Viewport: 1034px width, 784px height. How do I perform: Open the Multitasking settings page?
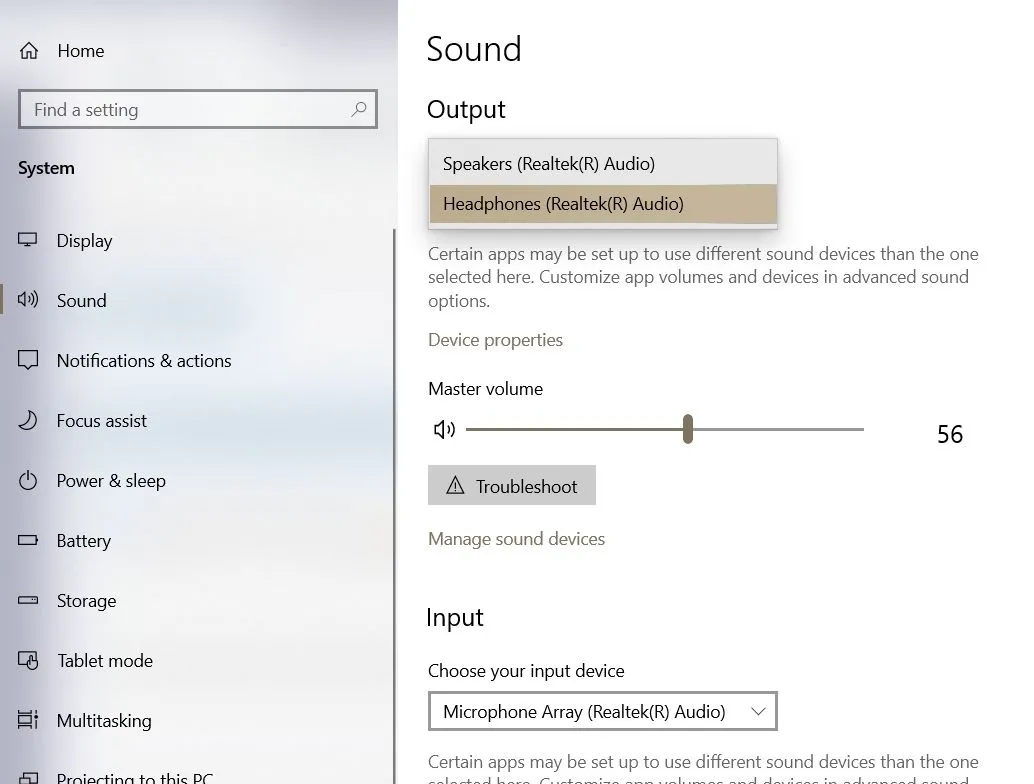(x=104, y=720)
